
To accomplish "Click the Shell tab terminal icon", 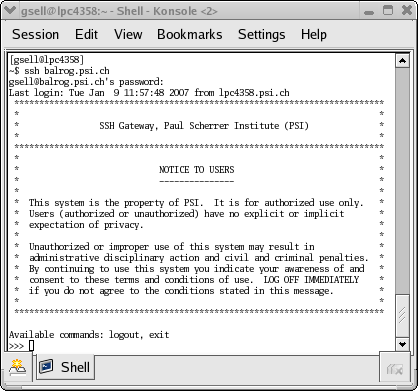I will pyautogui.click(x=46, y=367).
